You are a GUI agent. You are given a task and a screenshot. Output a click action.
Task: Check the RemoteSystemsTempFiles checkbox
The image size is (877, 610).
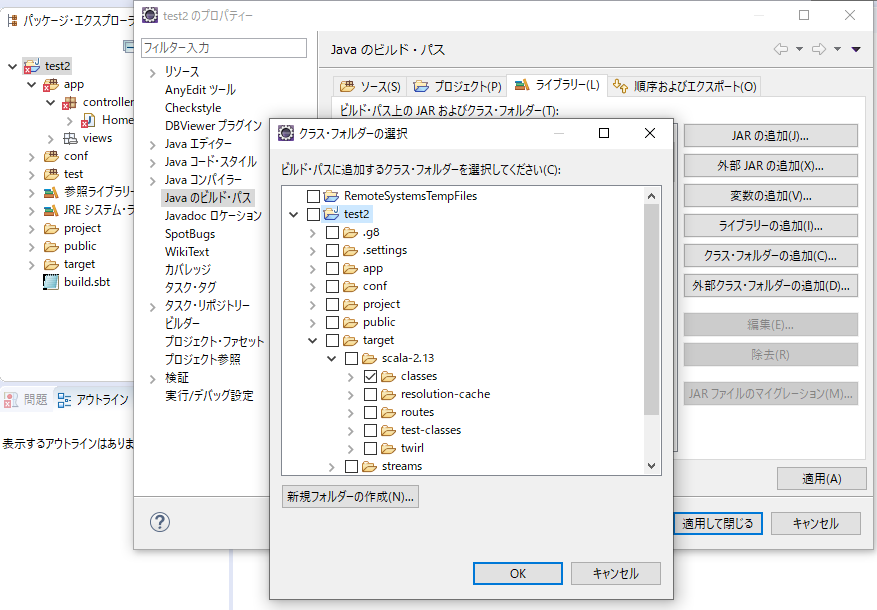click(x=313, y=196)
